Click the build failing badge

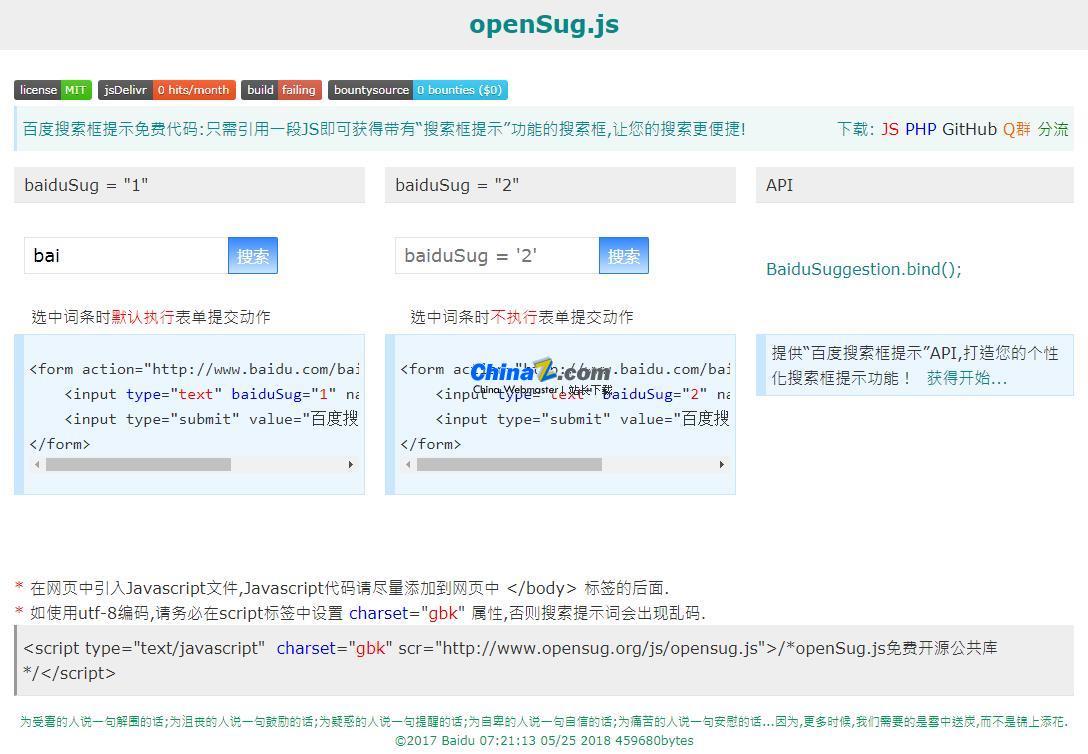(281, 89)
